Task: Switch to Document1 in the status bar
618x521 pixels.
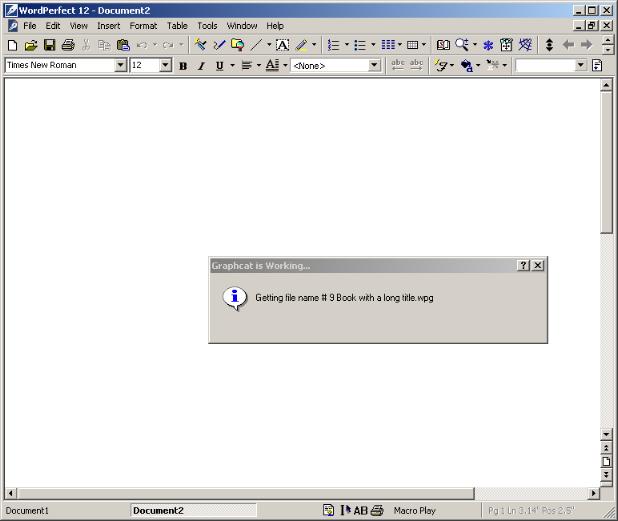Action: pyautogui.click(x=27, y=511)
